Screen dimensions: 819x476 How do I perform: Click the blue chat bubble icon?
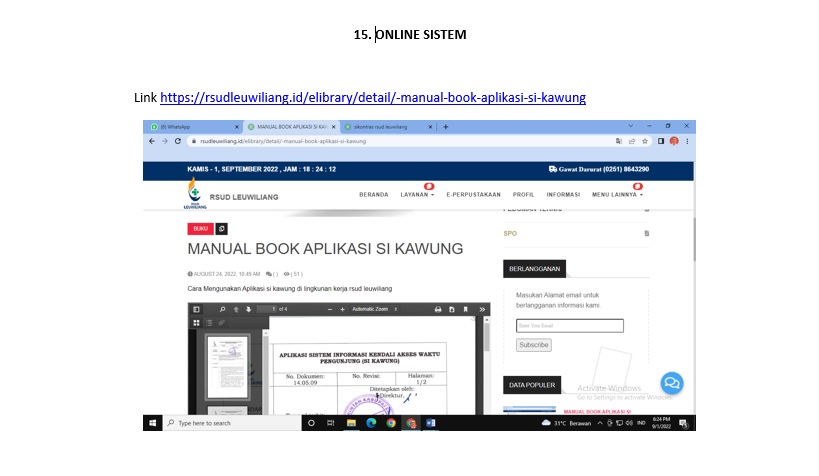[671, 383]
